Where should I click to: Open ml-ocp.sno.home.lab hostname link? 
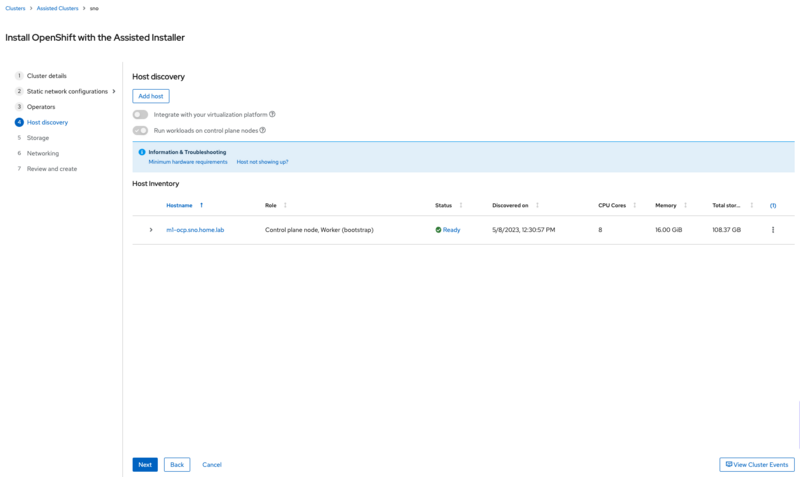pos(195,230)
